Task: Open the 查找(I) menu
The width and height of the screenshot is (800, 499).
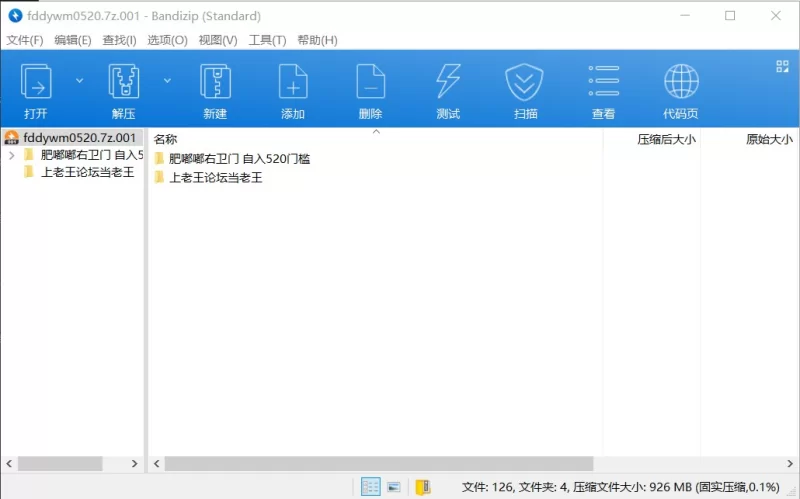Action: point(119,40)
